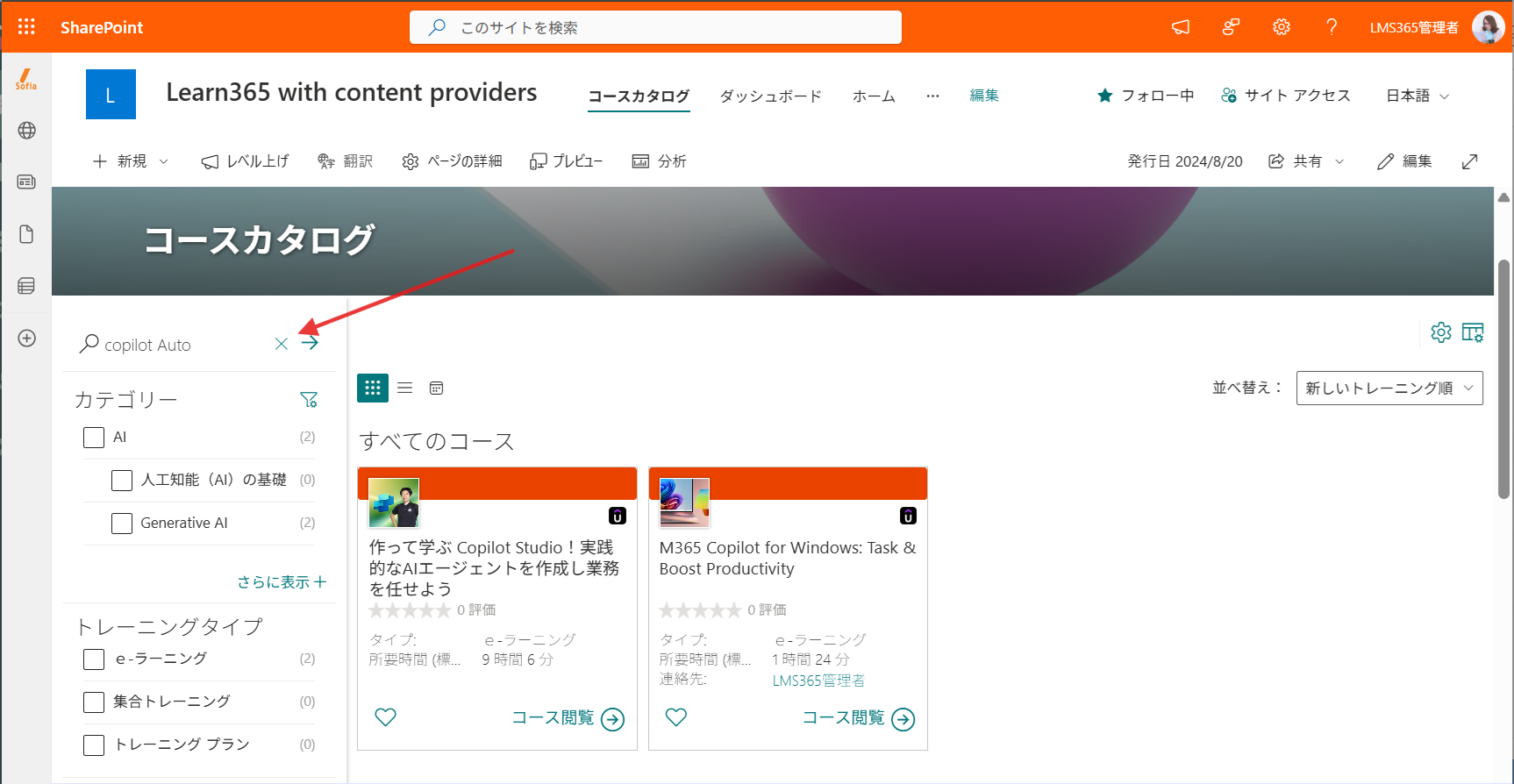This screenshot has width=1514, height=784.
Task: Click 編集 in the site navigation
Action: pos(984,95)
